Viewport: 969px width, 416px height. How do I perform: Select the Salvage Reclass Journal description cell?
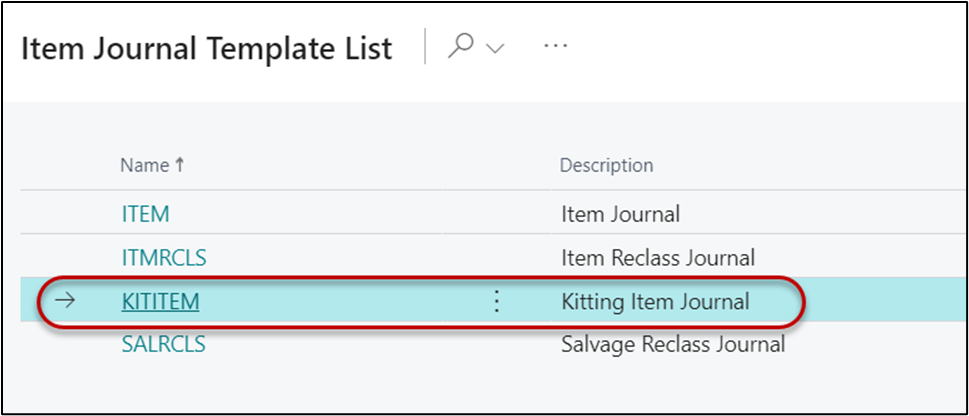pos(672,345)
